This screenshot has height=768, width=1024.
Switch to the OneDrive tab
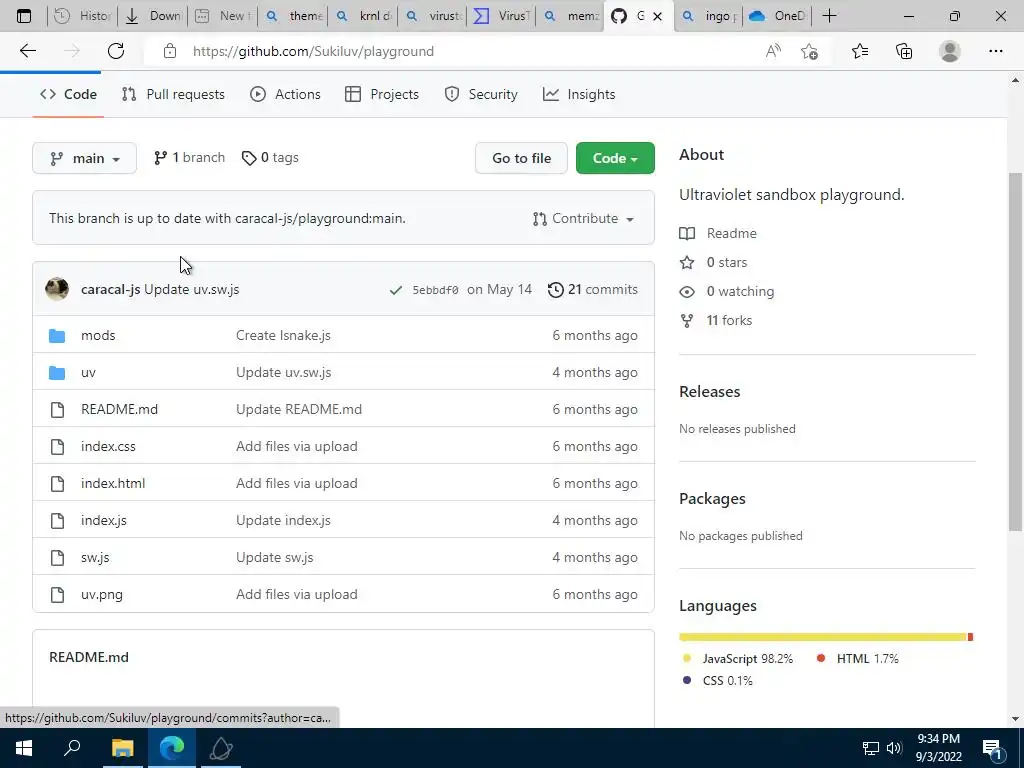pyautogui.click(x=776, y=16)
